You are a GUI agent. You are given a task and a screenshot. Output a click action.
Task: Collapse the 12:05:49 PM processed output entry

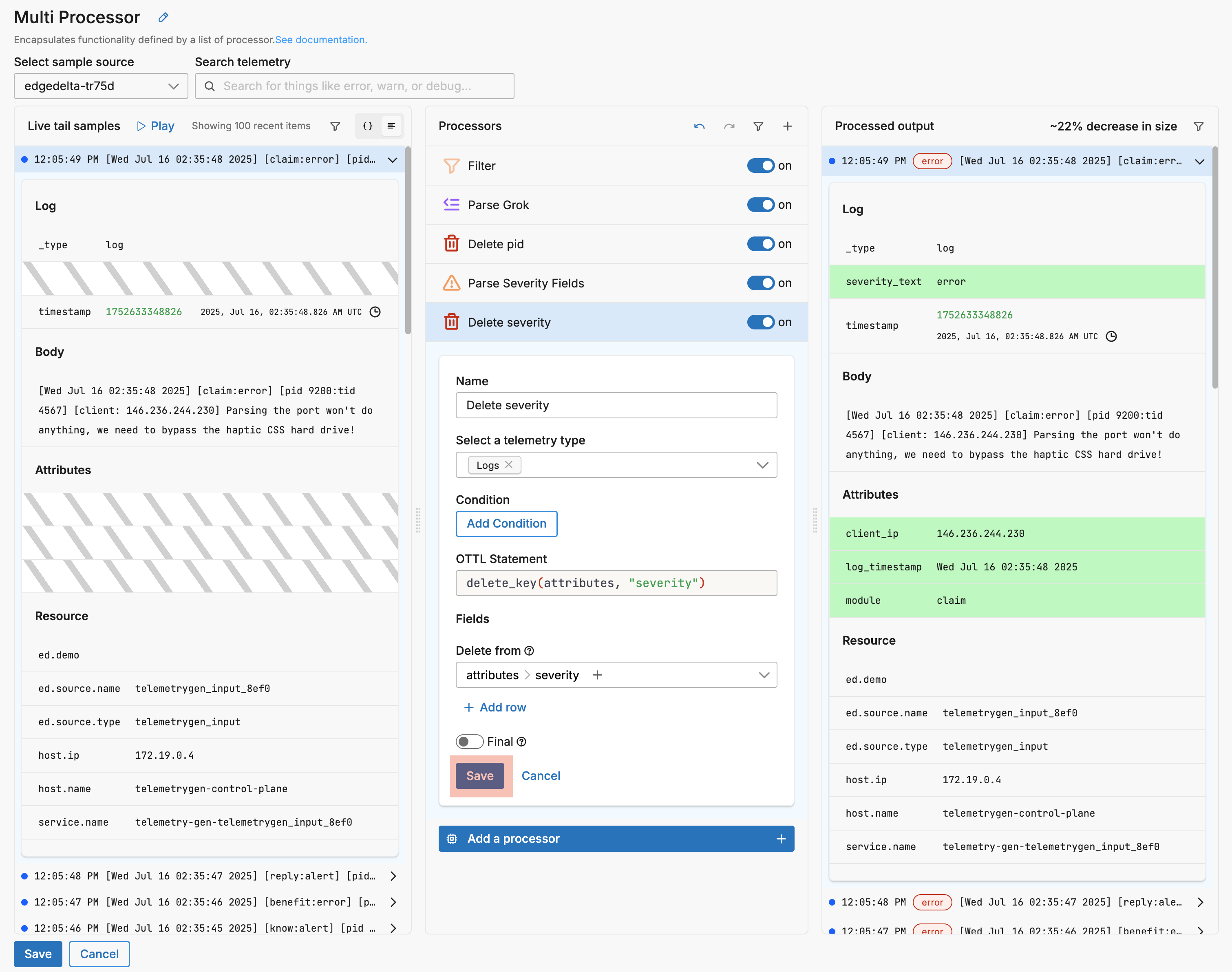click(x=1199, y=161)
